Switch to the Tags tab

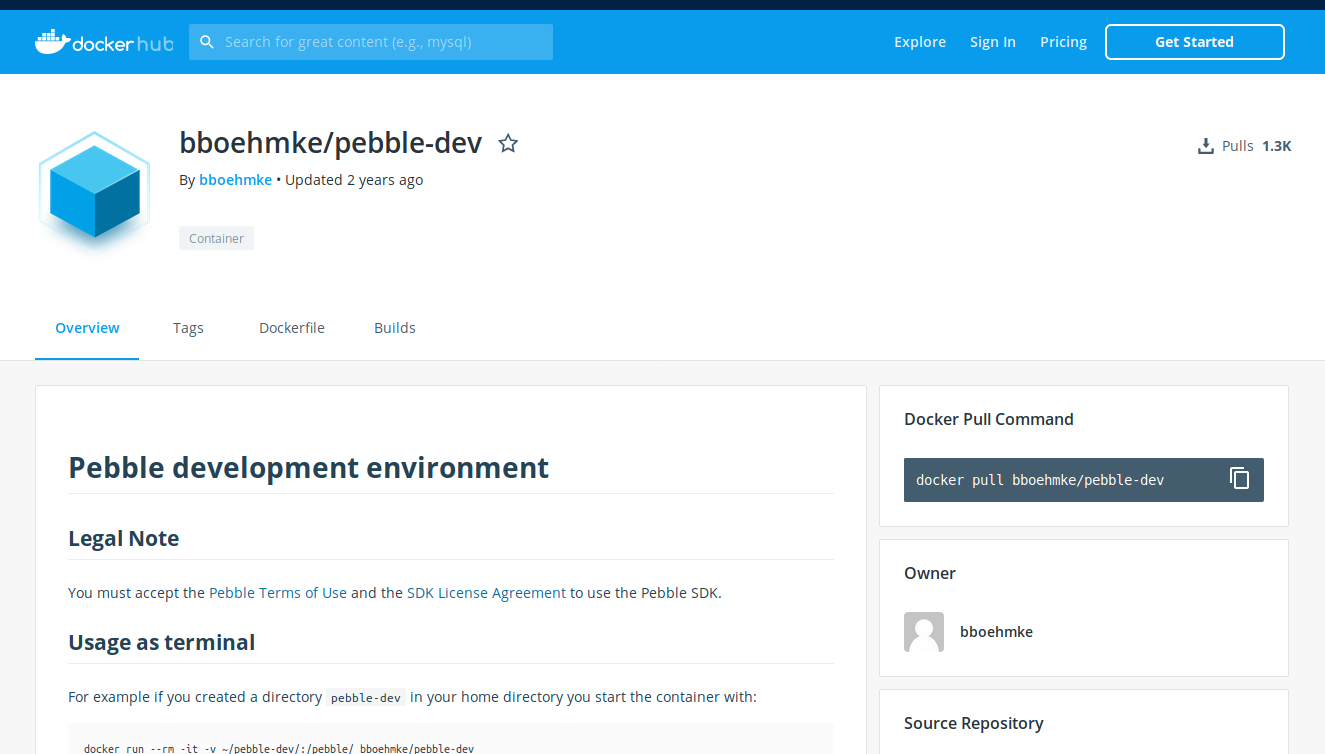[x=188, y=328]
